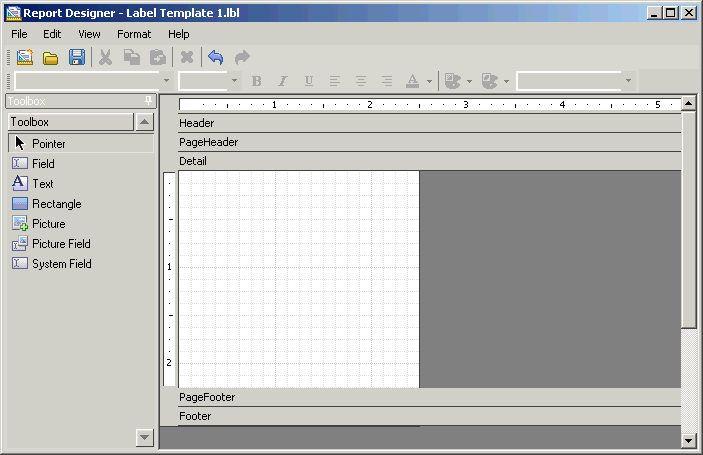This screenshot has height=455, width=703.
Task: Click the first fill color palette icon
Action: pos(452,81)
